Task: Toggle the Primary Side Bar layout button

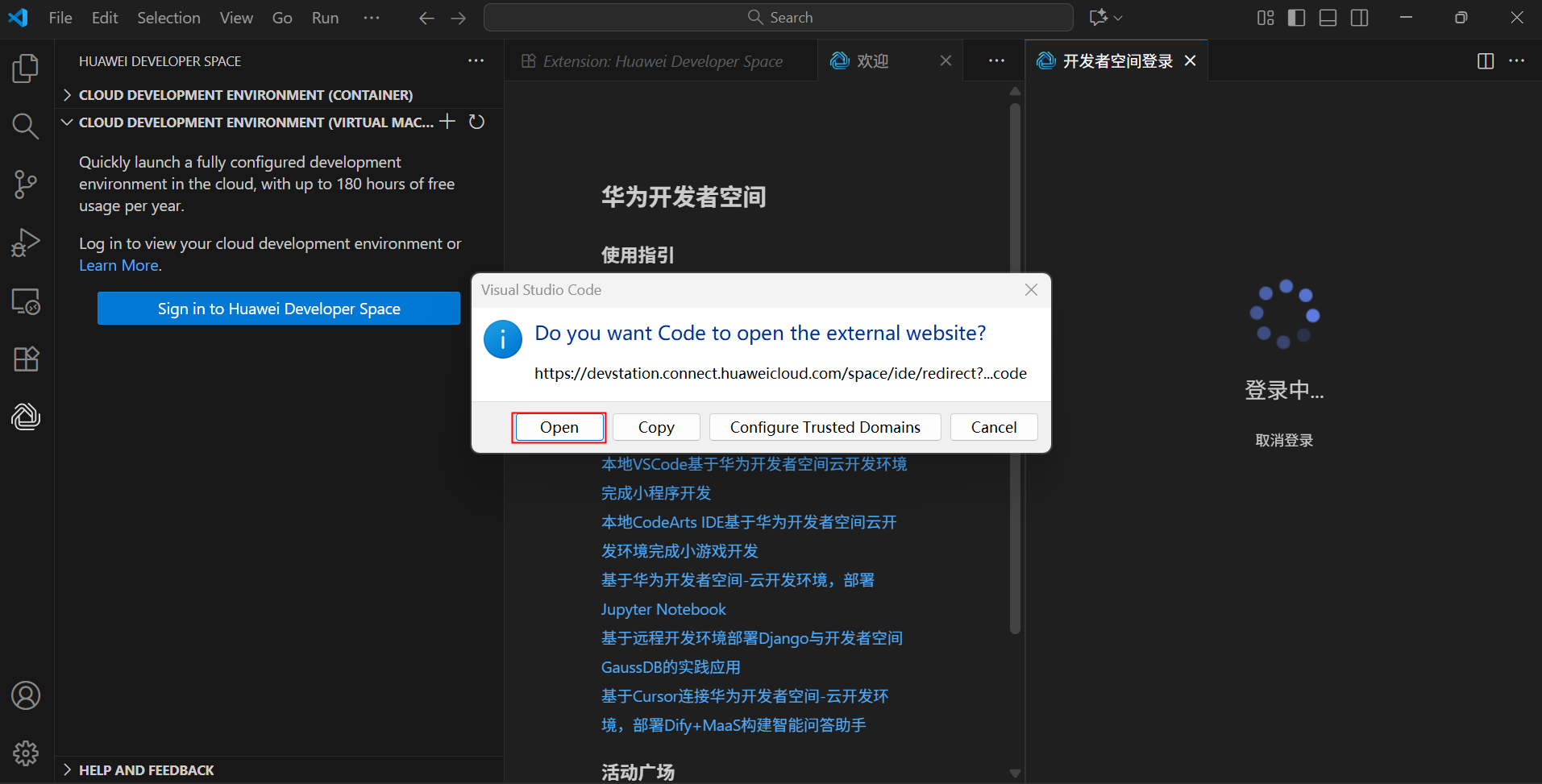Action: [1296, 18]
